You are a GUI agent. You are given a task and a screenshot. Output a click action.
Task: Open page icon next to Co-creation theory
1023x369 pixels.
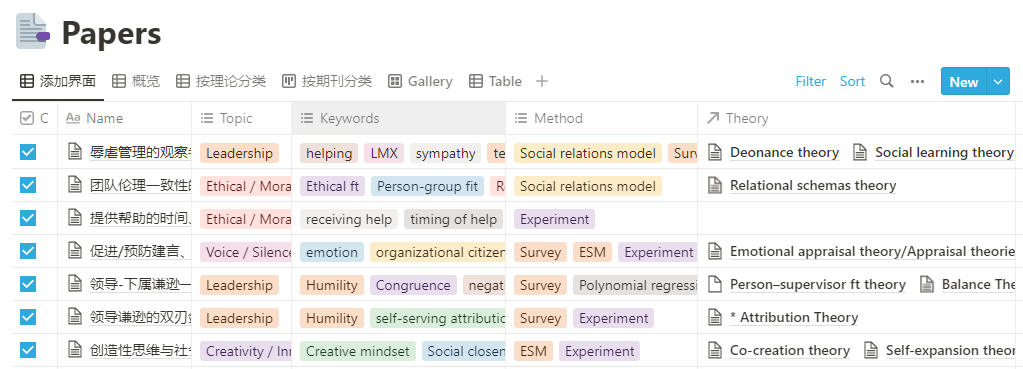coord(715,350)
